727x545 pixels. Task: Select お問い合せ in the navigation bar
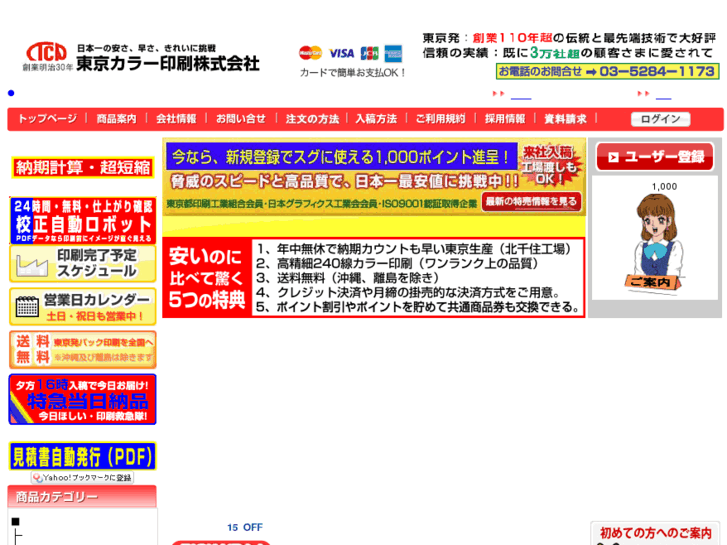(x=241, y=119)
